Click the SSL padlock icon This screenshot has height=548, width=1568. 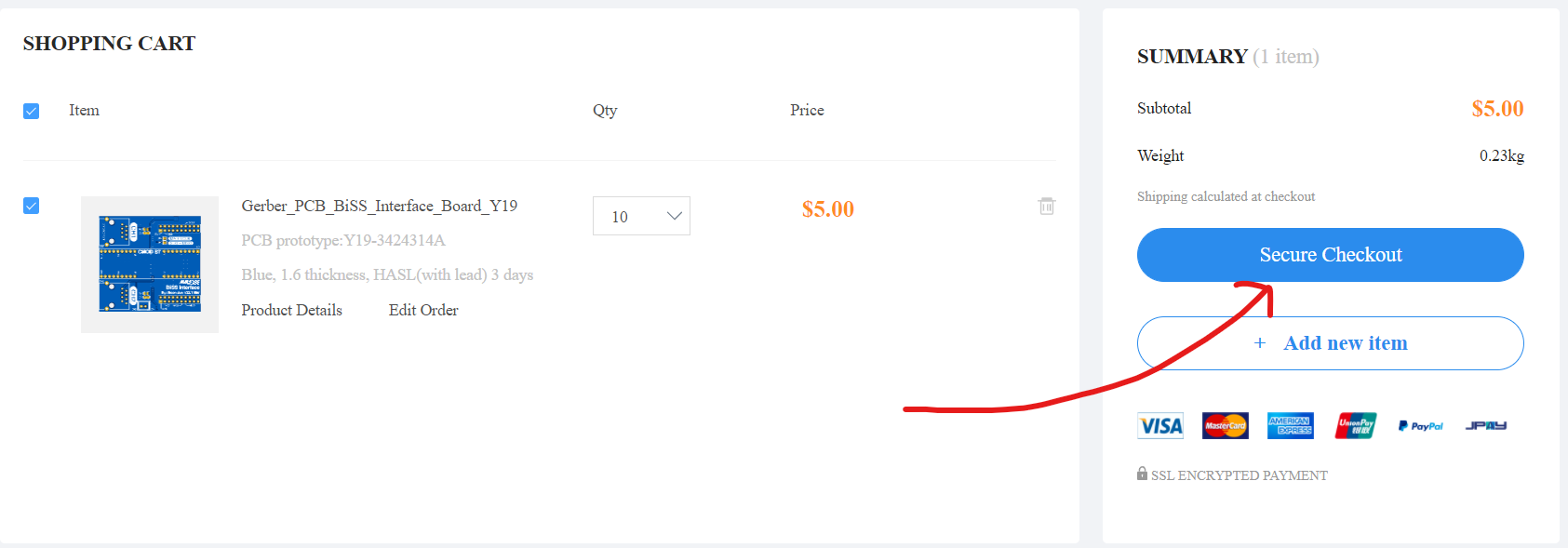[1142, 474]
